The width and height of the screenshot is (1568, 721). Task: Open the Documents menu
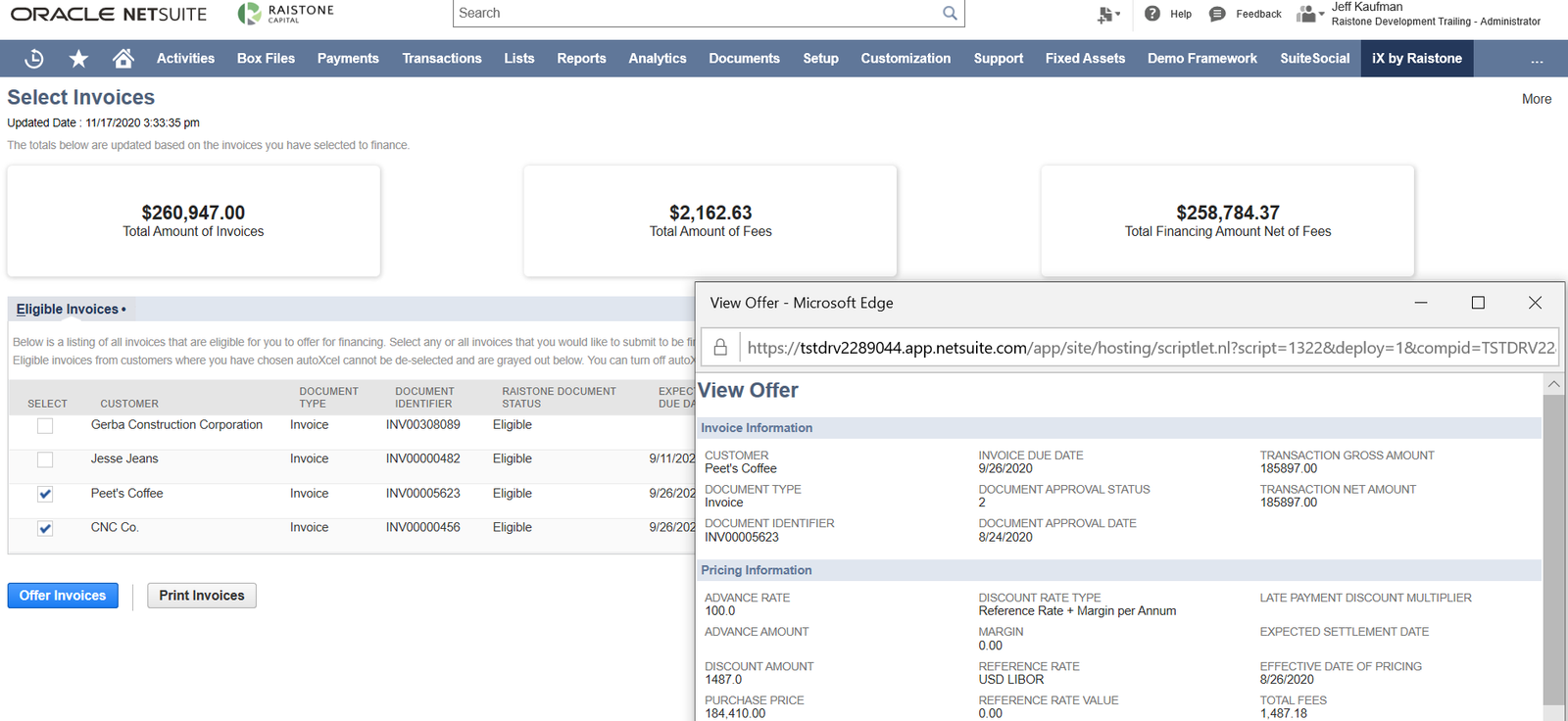tap(744, 59)
